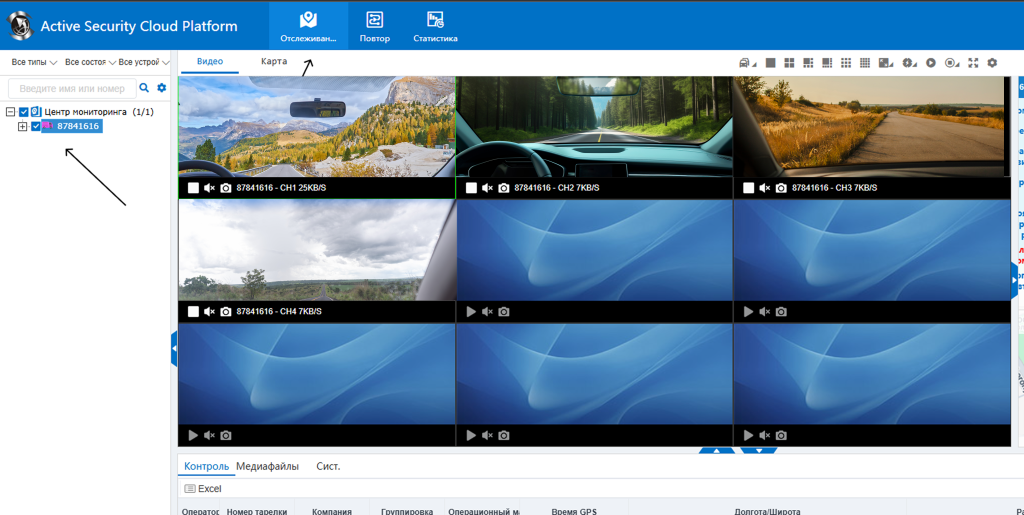Viewport: 1024px width, 515px height.
Task: Uncheck the Центр мониторинга checkbox
Action: (24, 112)
